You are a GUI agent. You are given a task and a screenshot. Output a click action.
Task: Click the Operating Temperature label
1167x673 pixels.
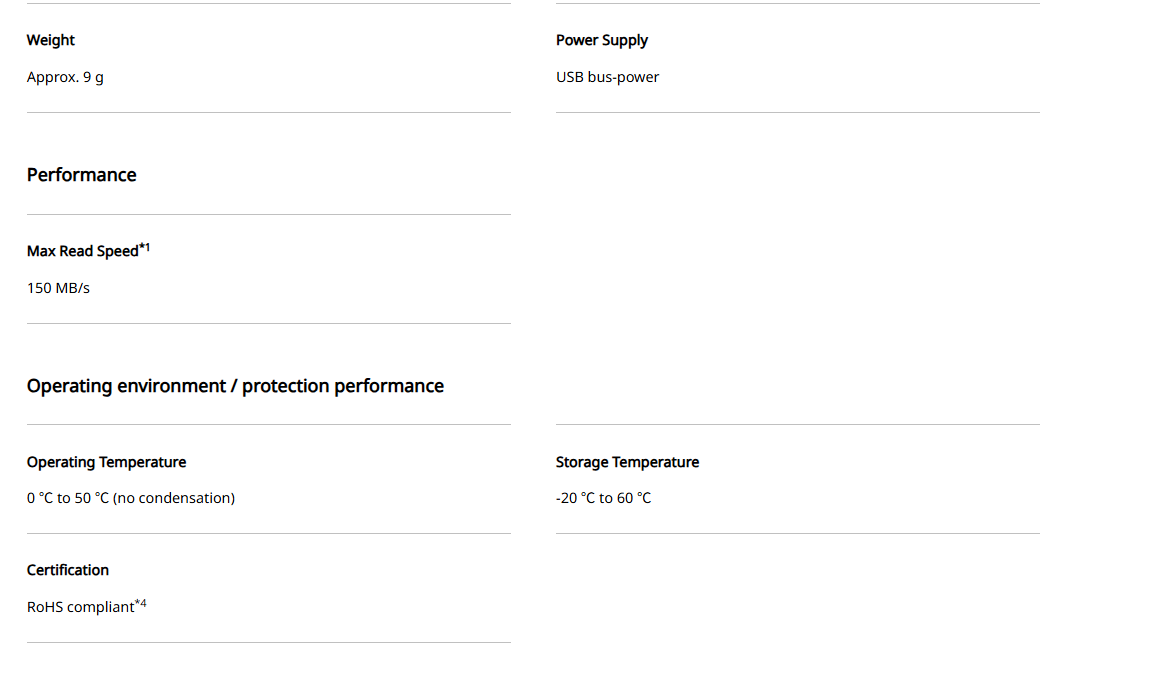point(106,462)
